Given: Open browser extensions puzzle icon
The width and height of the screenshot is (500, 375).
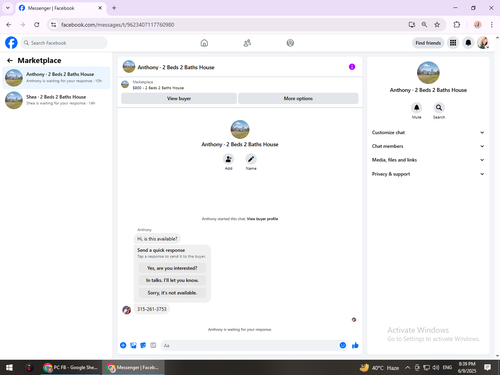Looking at the screenshot, I should click(457, 24).
